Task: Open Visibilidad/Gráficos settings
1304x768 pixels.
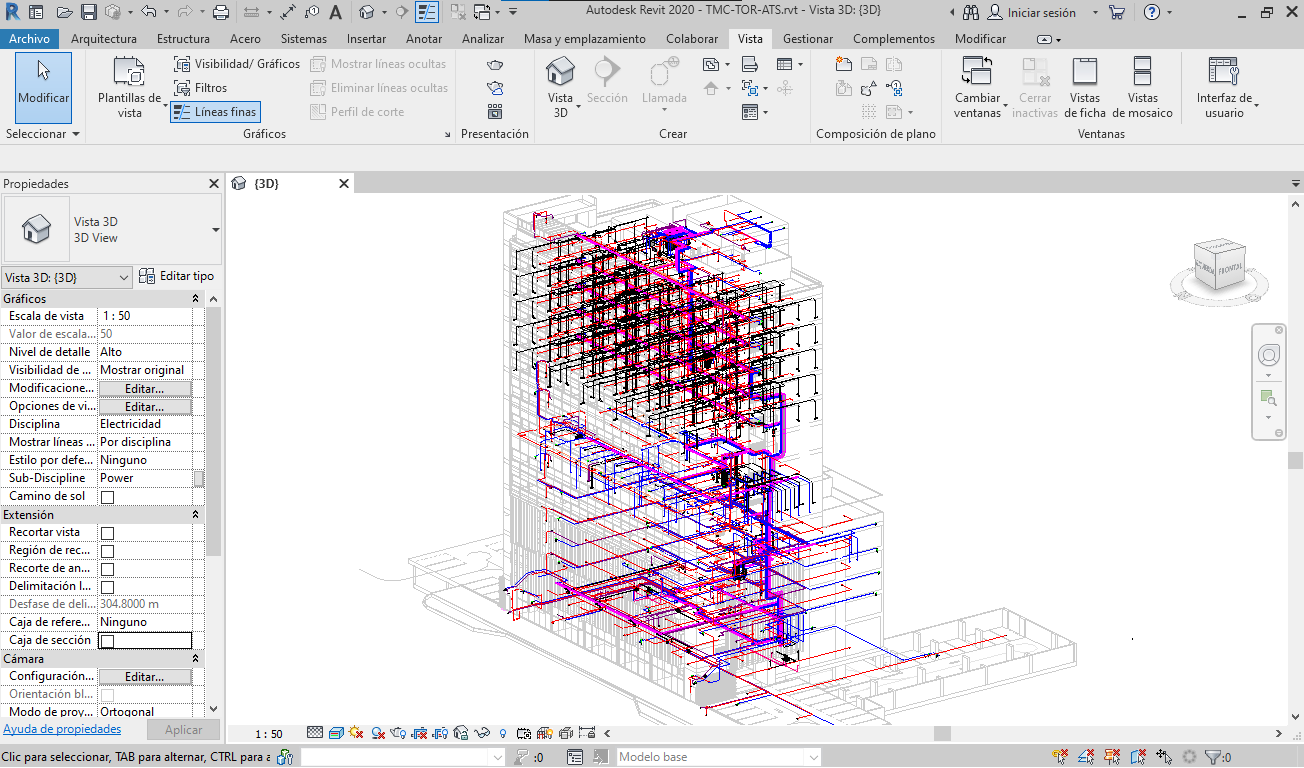Action: click(237, 64)
